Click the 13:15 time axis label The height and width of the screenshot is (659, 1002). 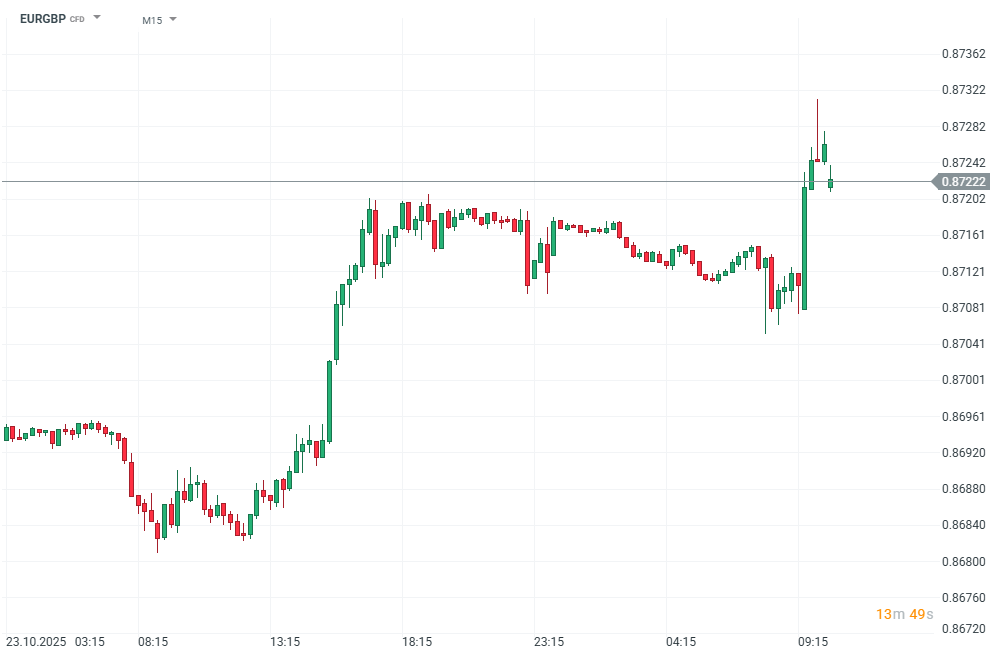[x=284, y=641]
